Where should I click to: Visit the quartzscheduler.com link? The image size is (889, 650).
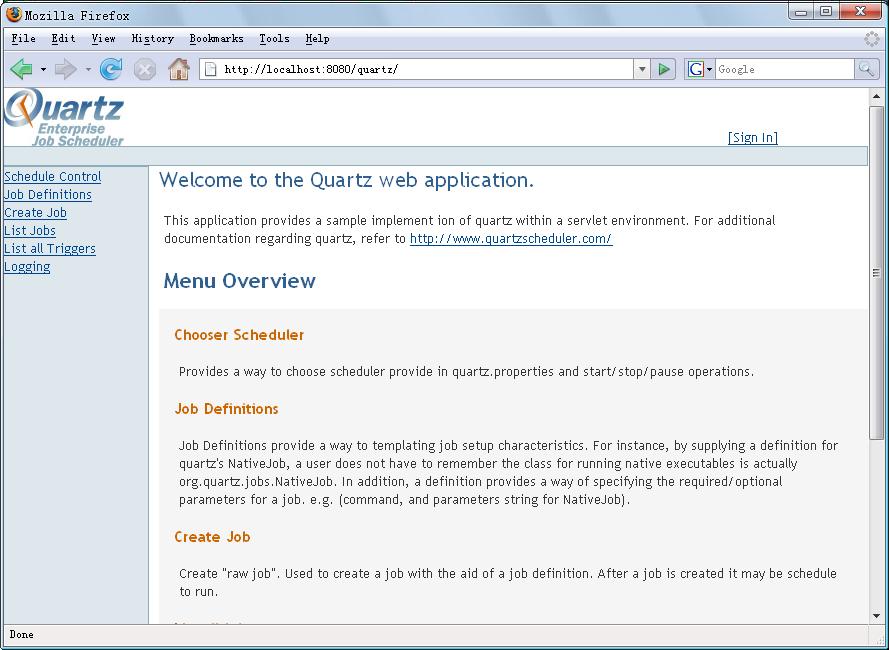click(x=511, y=239)
